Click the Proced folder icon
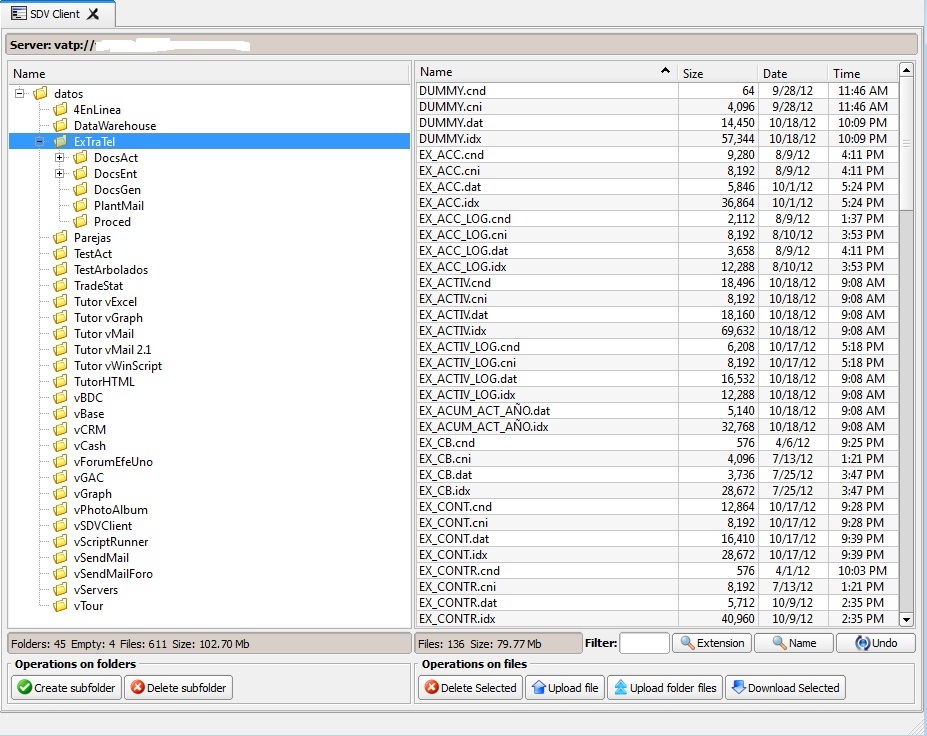The width and height of the screenshot is (927, 736). click(x=80, y=221)
